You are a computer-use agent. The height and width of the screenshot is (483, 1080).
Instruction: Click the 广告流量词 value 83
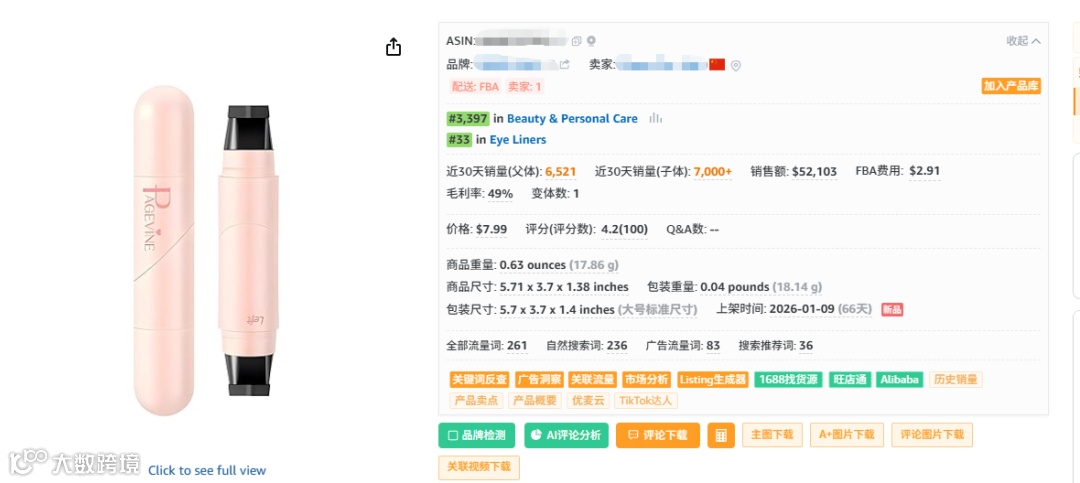714,346
